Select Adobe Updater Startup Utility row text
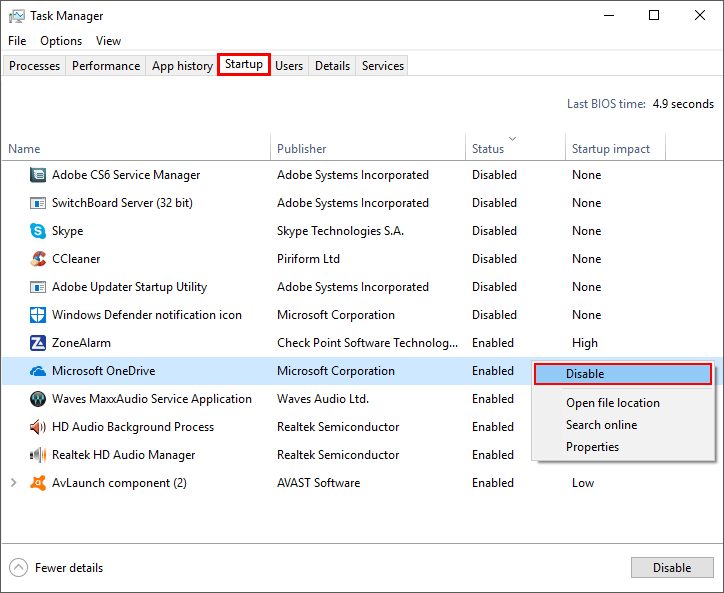 pyautogui.click(x=129, y=287)
